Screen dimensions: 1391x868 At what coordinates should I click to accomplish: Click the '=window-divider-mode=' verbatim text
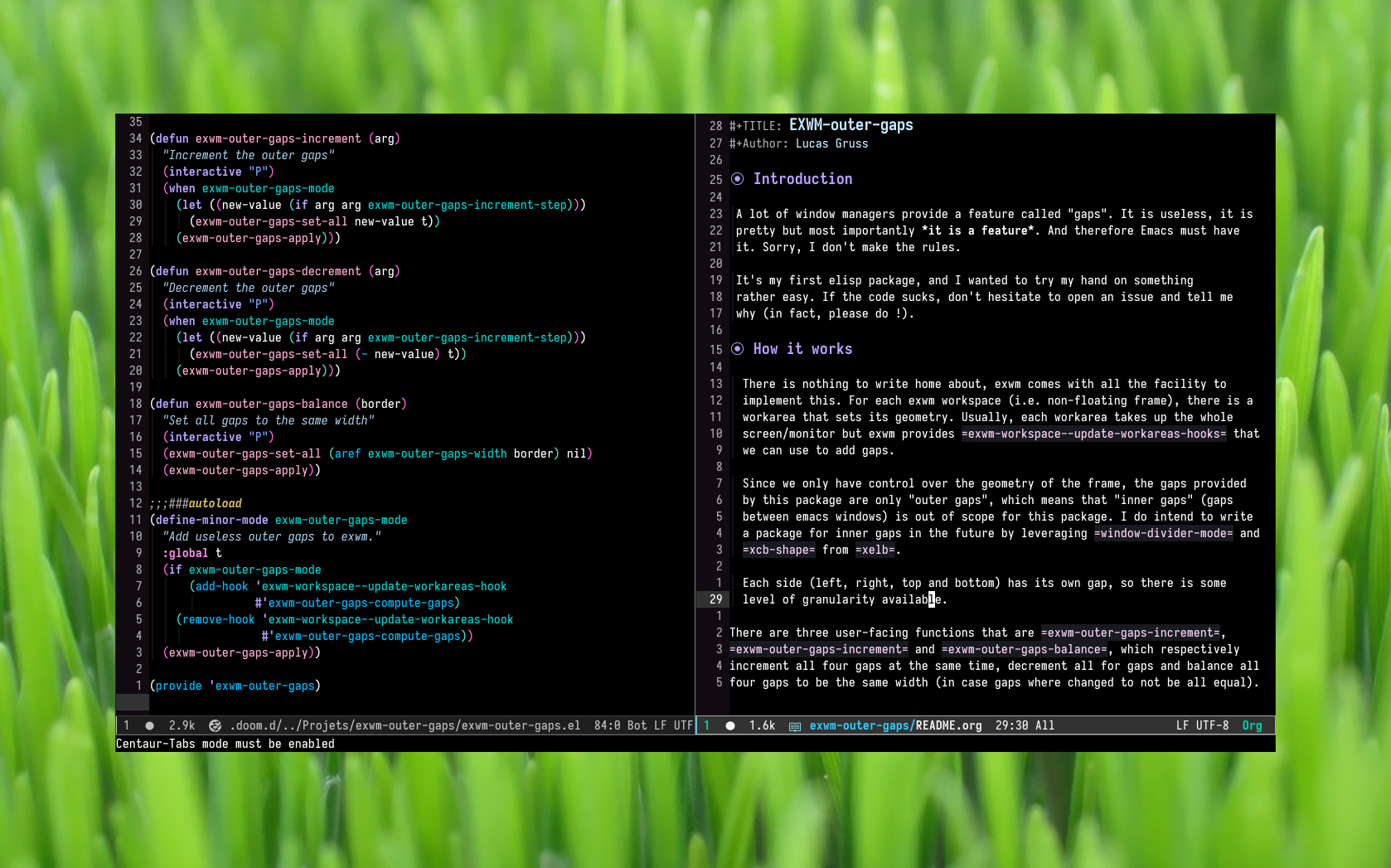point(1163,533)
